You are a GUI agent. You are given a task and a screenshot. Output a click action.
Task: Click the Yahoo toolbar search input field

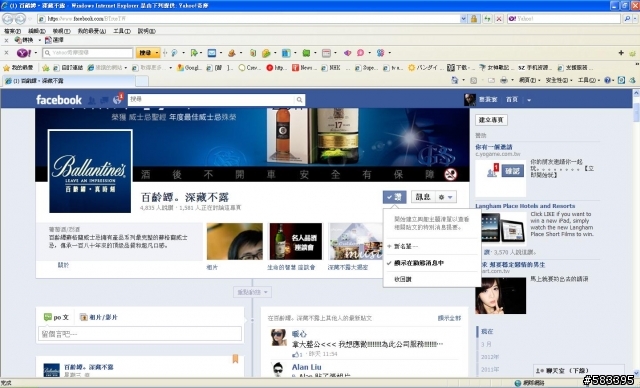87,53
